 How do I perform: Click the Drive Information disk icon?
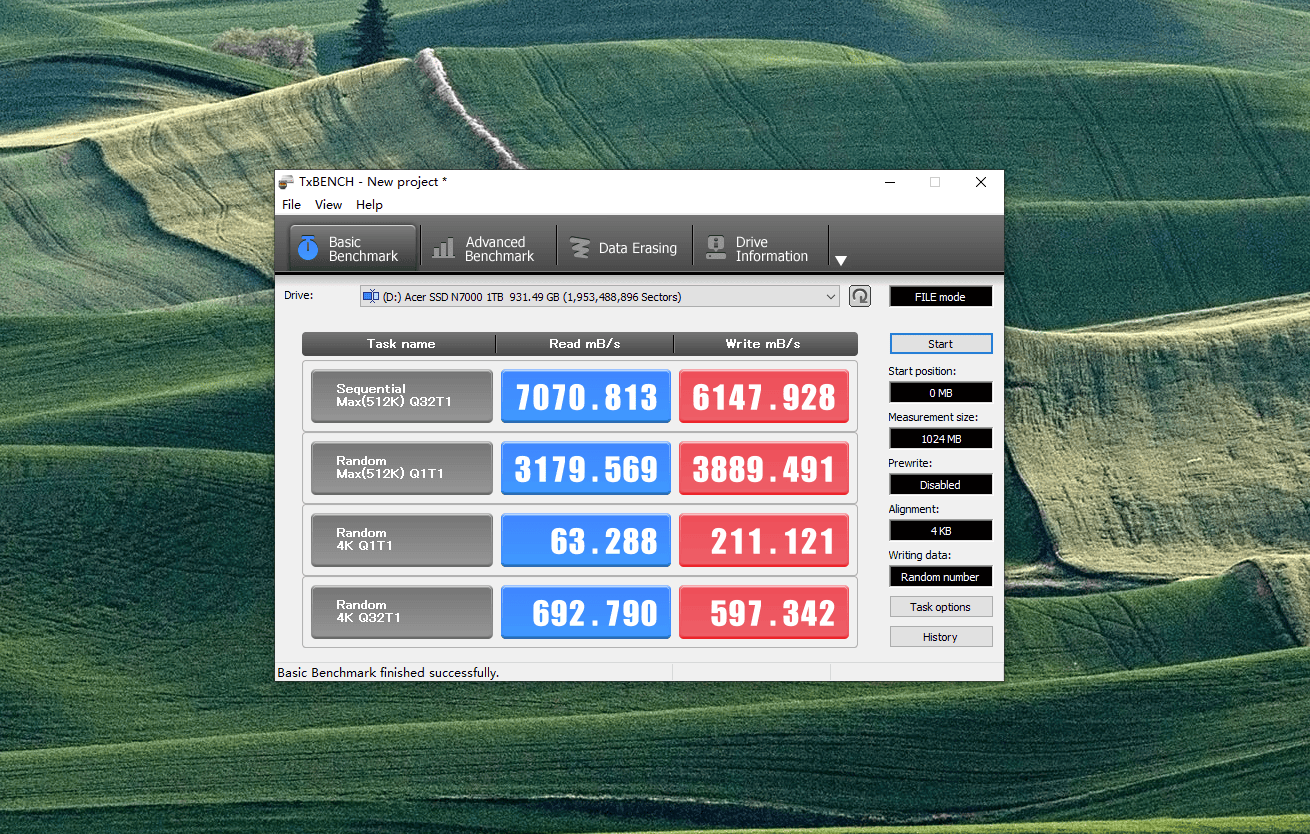716,248
